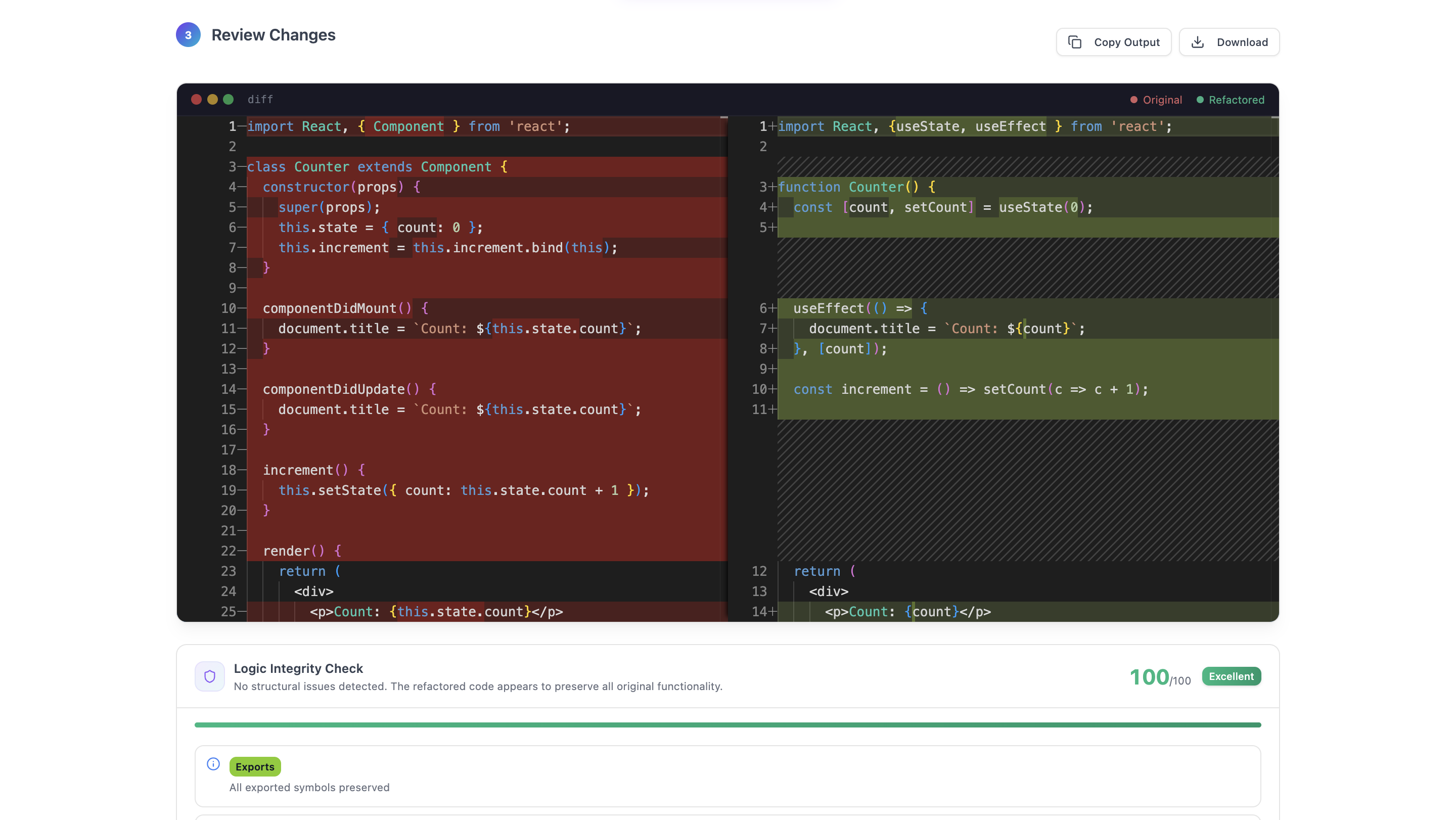Select the shield icon beside Logic Integrity Check
1456x820 pixels.
coord(210,676)
